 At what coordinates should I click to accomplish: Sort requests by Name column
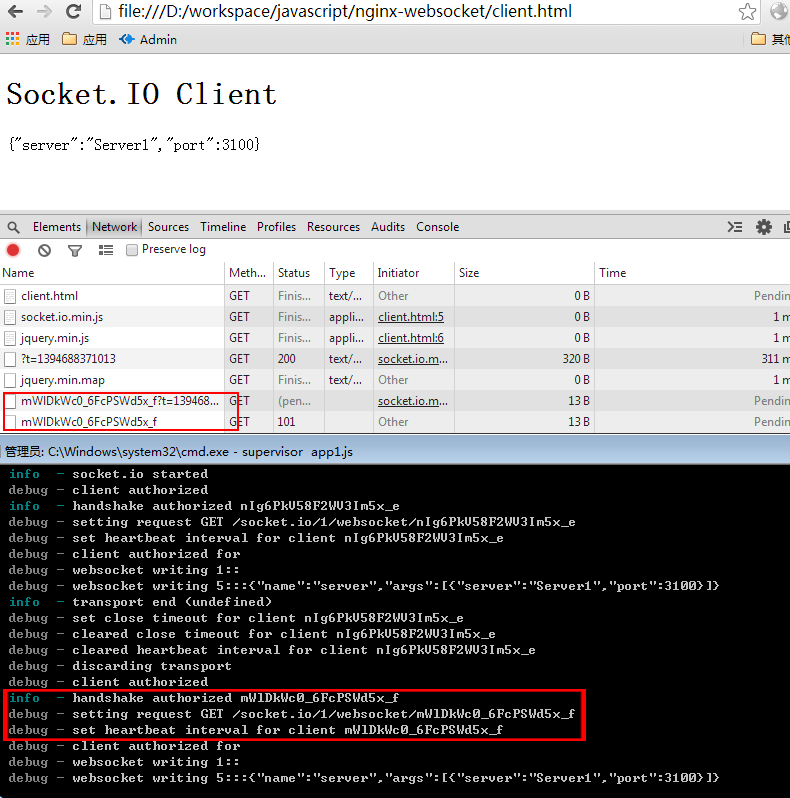point(112,273)
